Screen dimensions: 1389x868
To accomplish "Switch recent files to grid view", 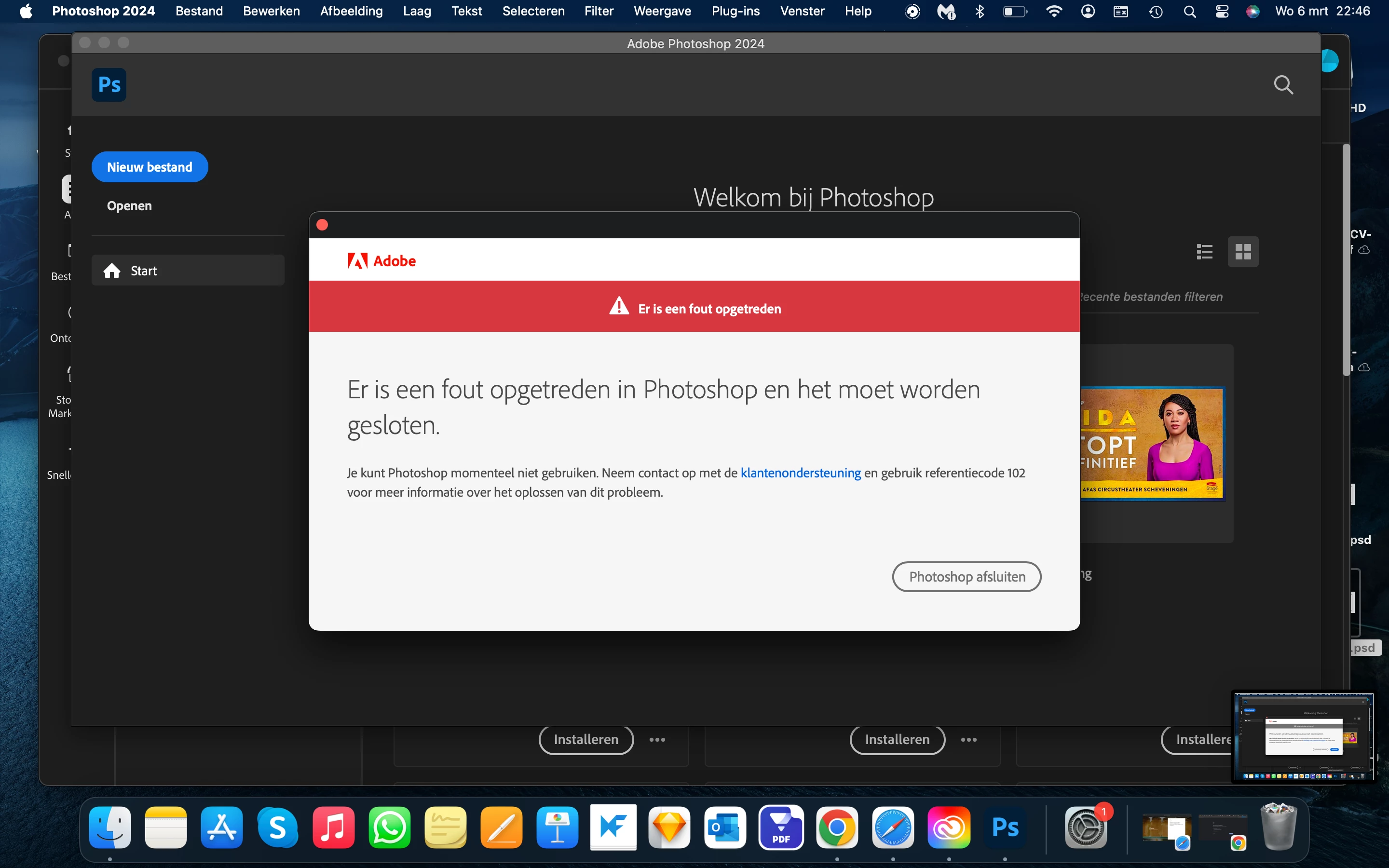I will coord(1243,251).
